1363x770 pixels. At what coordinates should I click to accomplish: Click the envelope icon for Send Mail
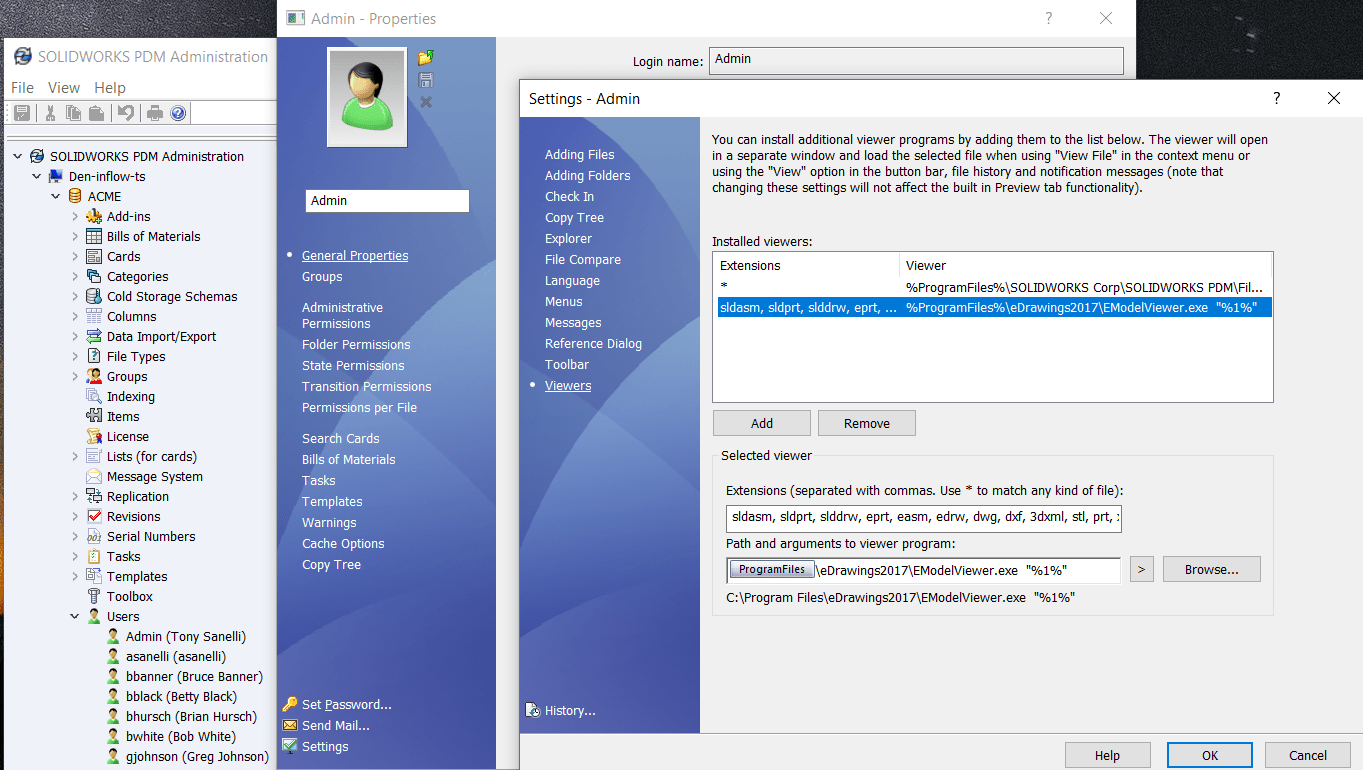click(290, 725)
